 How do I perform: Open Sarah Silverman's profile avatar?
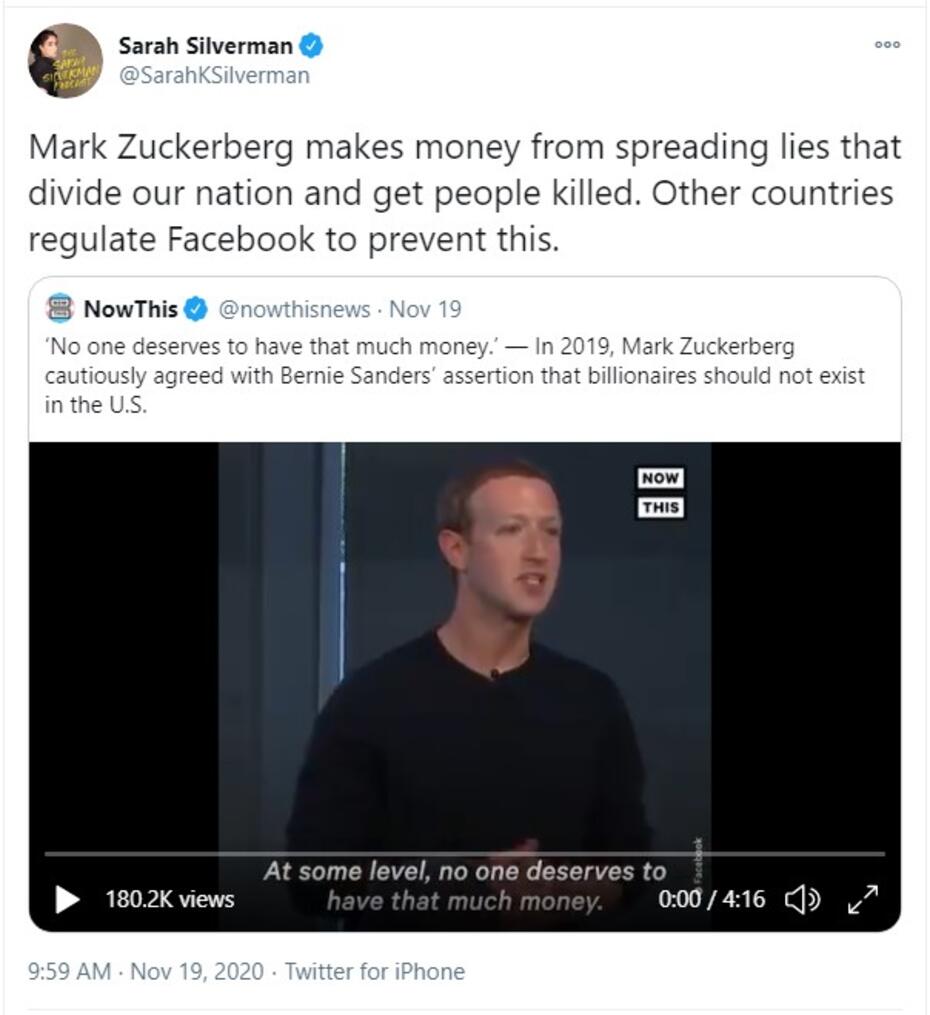point(65,60)
